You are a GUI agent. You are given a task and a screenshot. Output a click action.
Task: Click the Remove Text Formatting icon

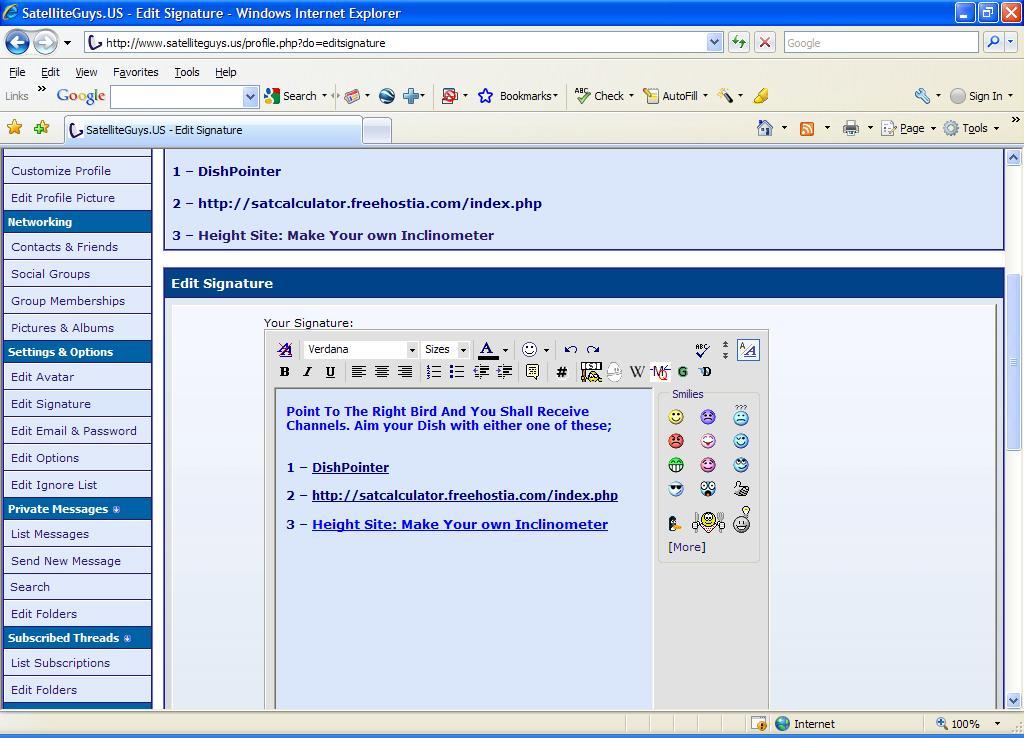[285, 349]
